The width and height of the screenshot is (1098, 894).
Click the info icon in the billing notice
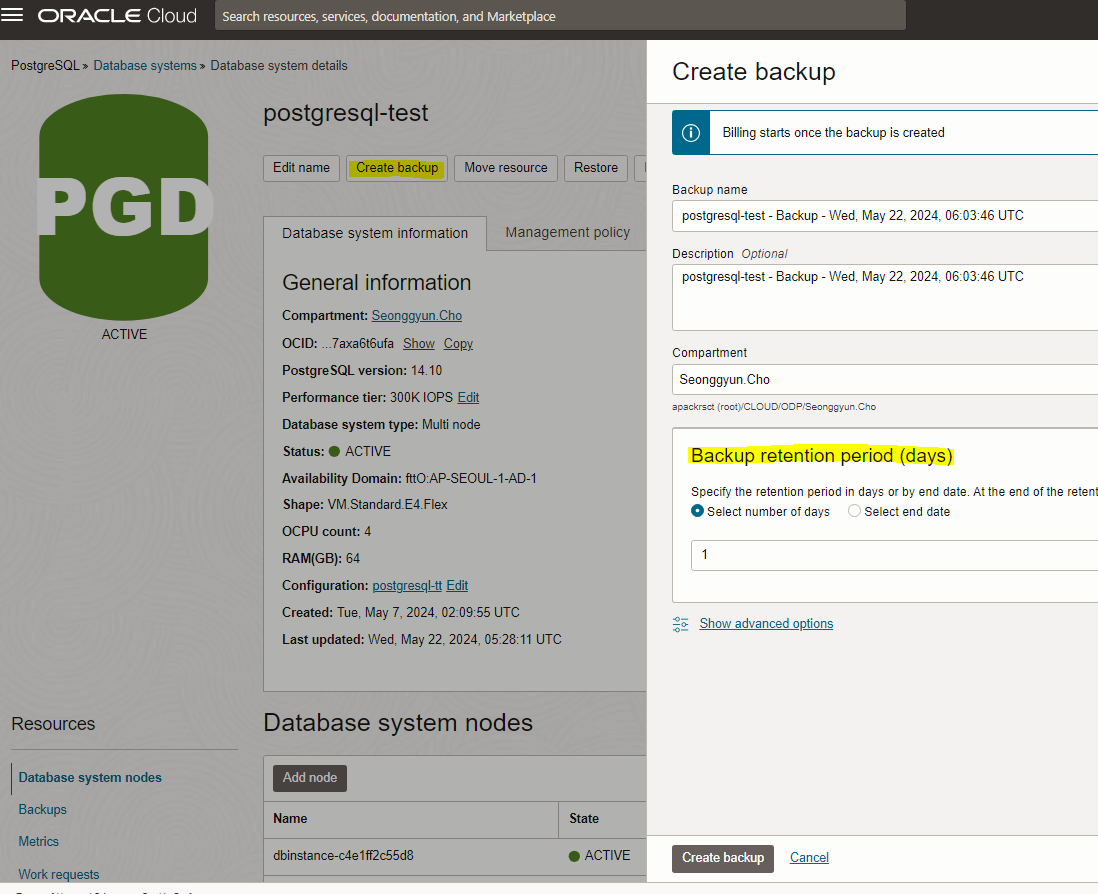(x=690, y=132)
